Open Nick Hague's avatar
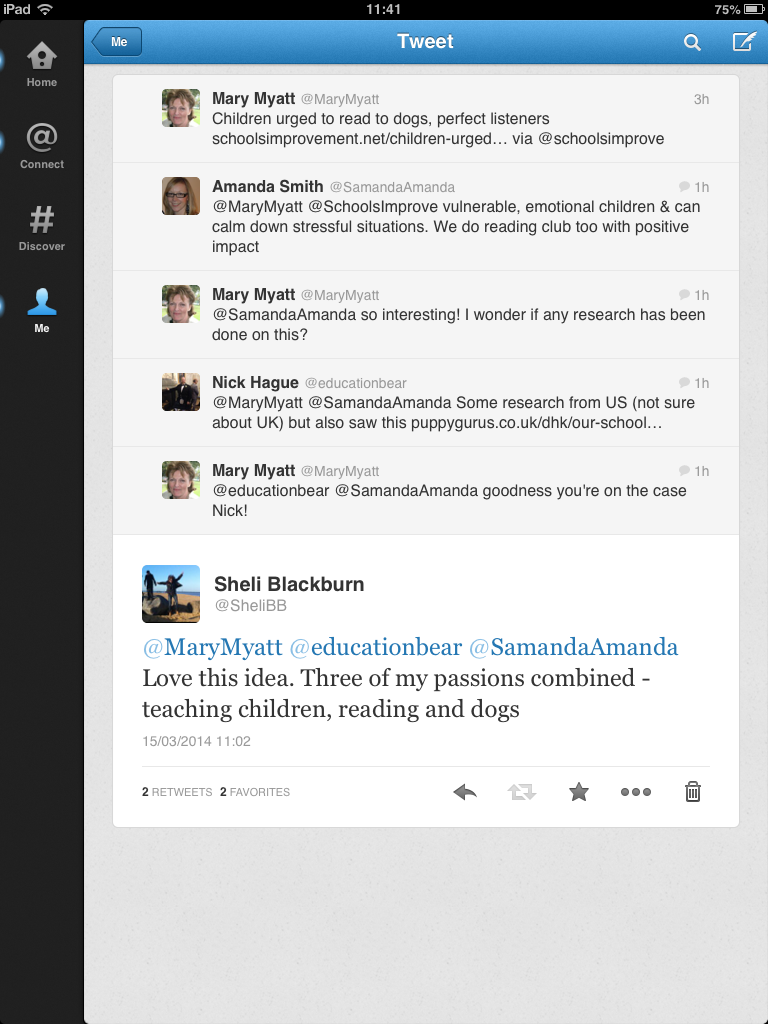The height and width of the screenshot is (1024, 768). [181, 392]
